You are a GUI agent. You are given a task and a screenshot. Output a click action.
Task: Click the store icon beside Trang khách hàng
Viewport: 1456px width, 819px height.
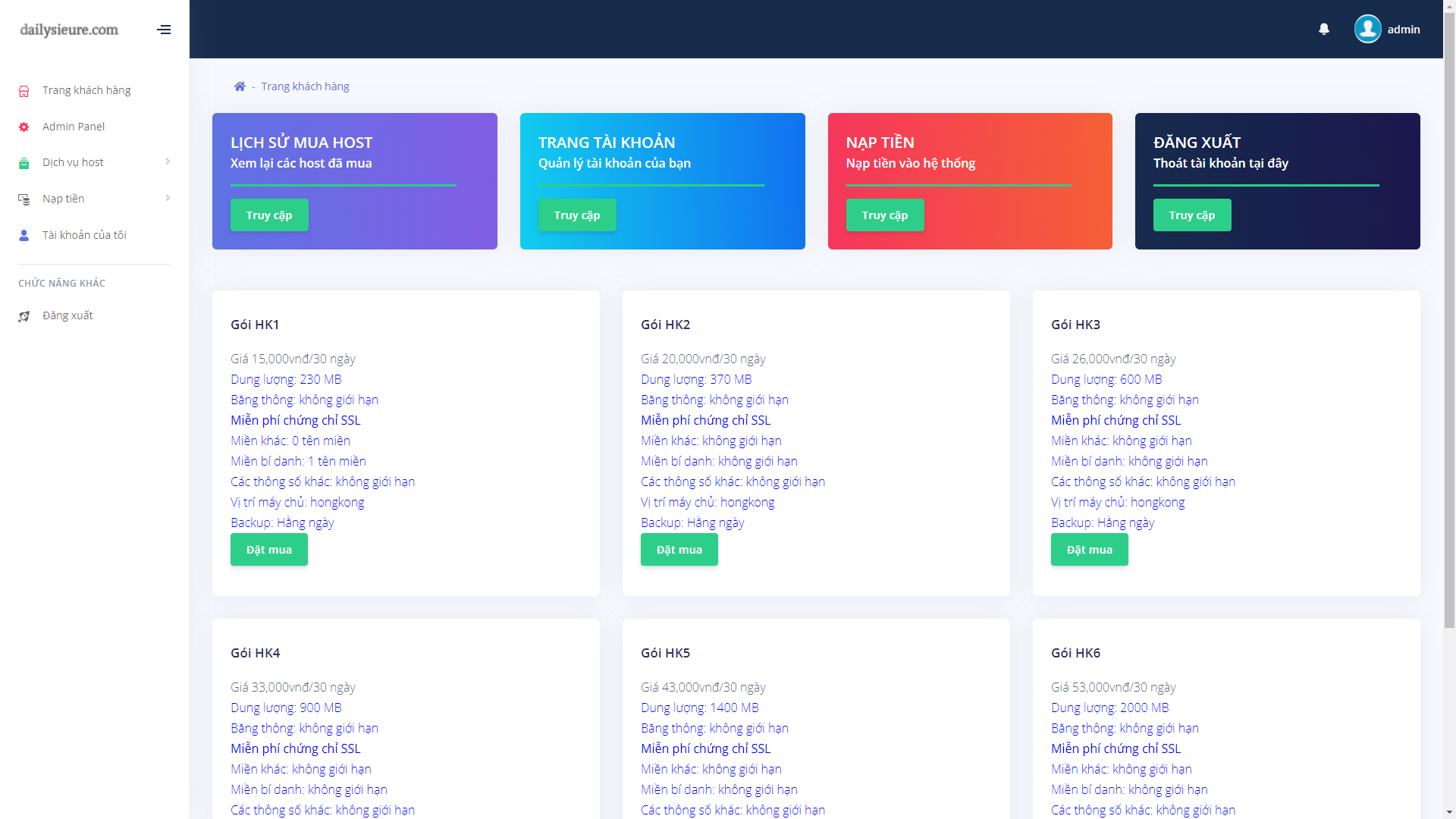coord(24,91)
